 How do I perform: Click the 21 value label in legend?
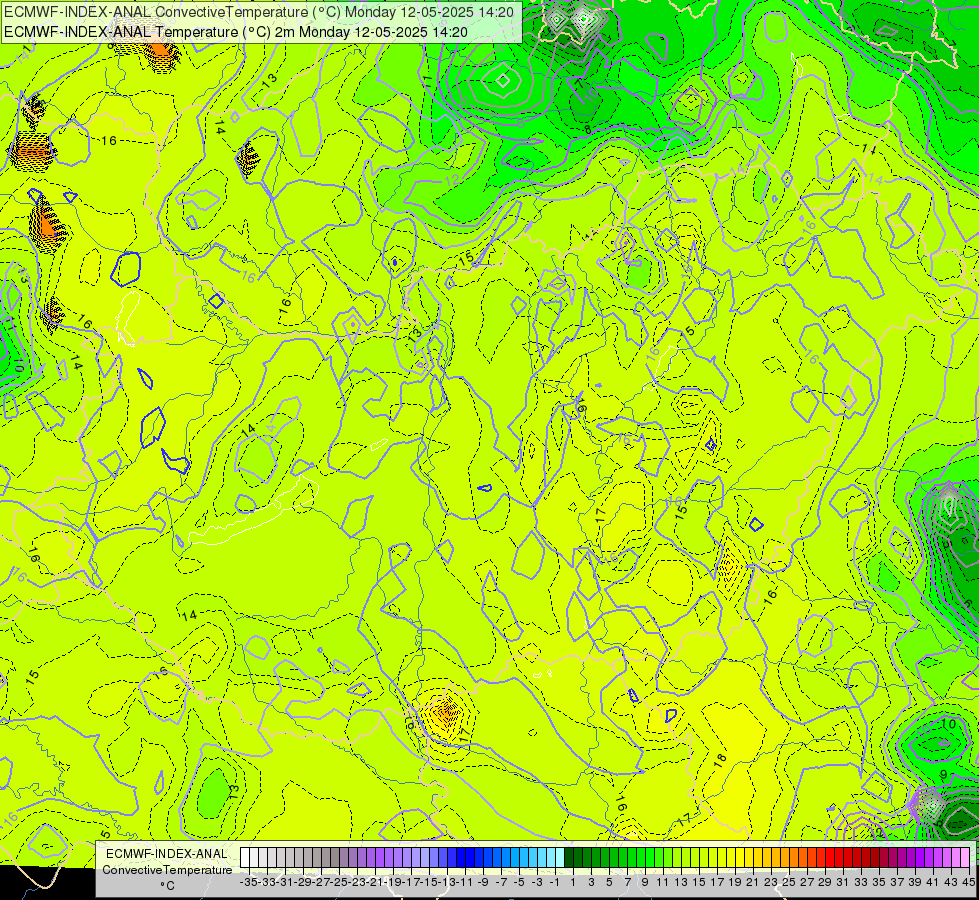click(x=752, y=882)
